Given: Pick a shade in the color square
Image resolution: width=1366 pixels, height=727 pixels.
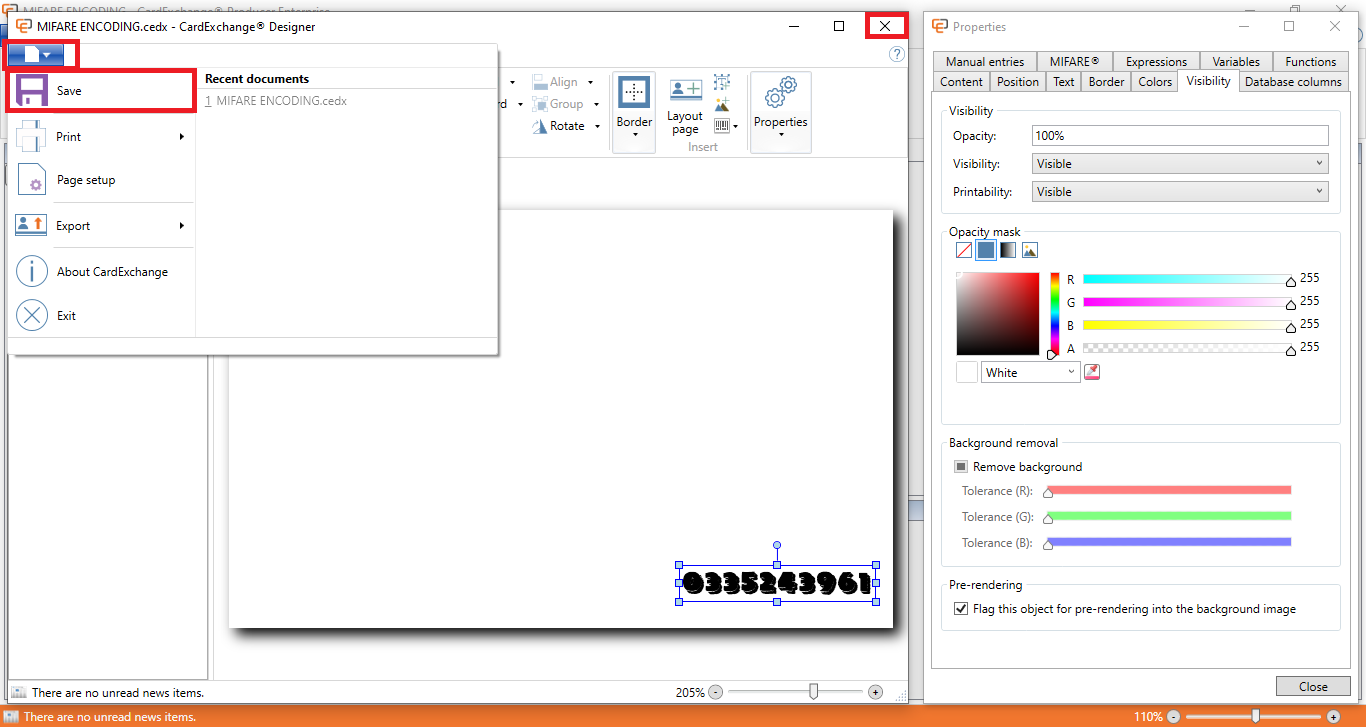Looking at the screenshot, I should [998, 314].
